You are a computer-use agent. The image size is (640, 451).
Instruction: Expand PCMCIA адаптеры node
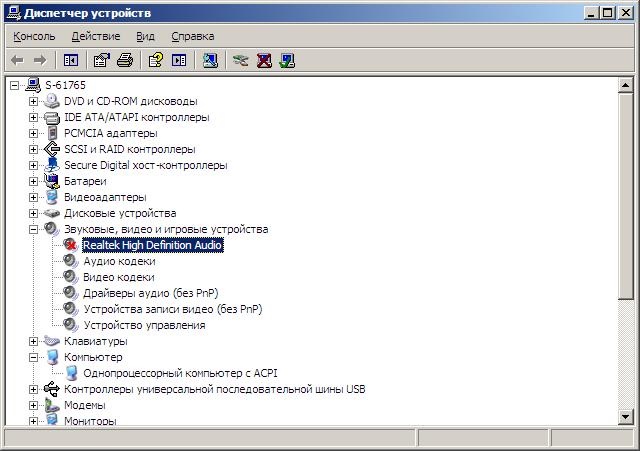point(33,133)
